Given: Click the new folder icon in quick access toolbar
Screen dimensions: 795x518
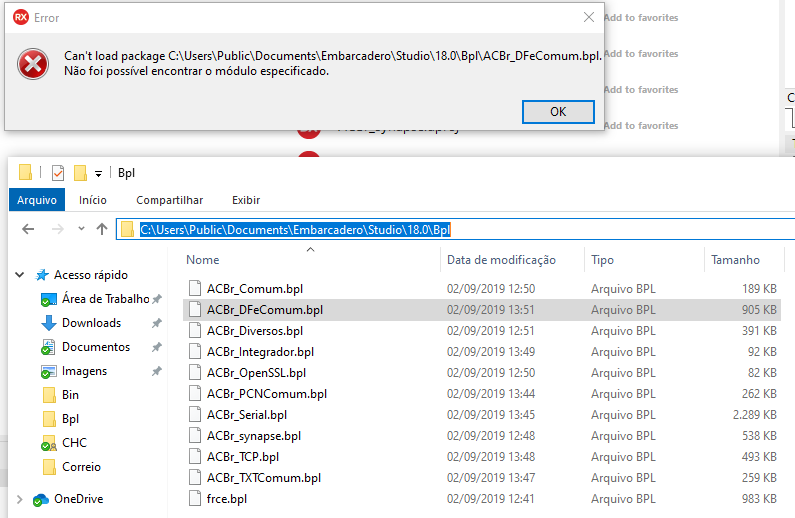Looking at the screenshot, I should coord(80,173).
